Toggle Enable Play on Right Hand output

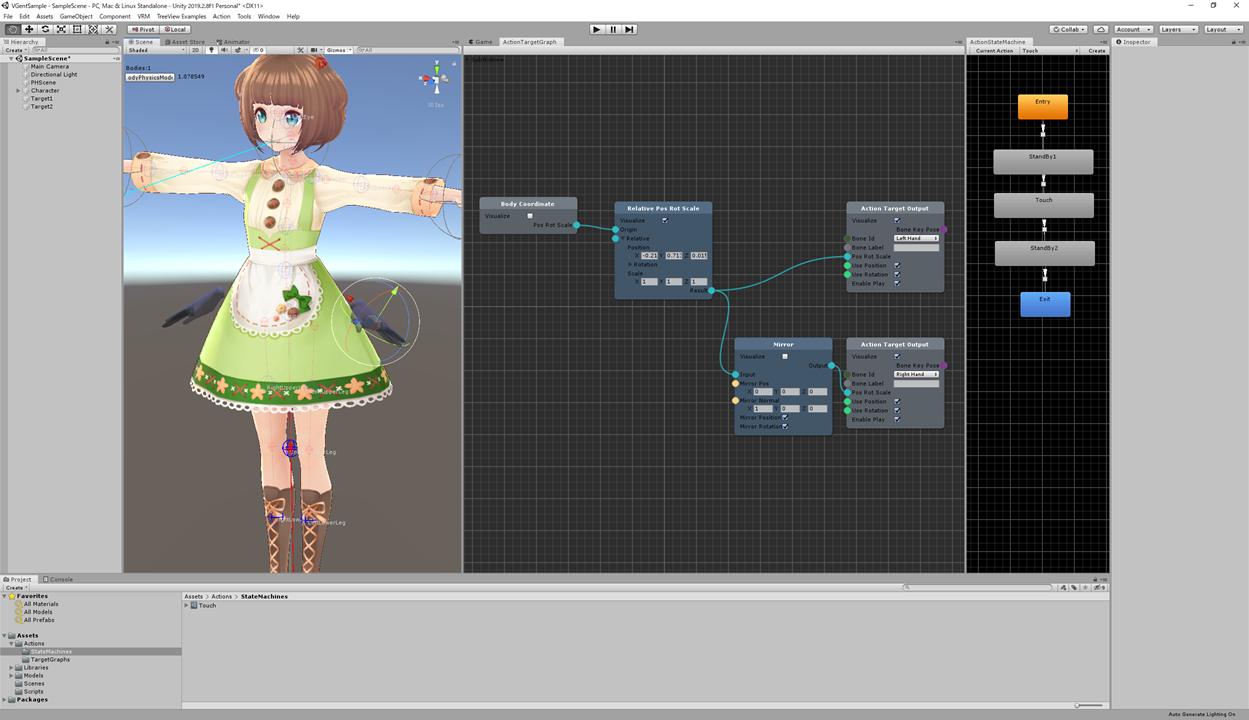[x=897, y=419]
